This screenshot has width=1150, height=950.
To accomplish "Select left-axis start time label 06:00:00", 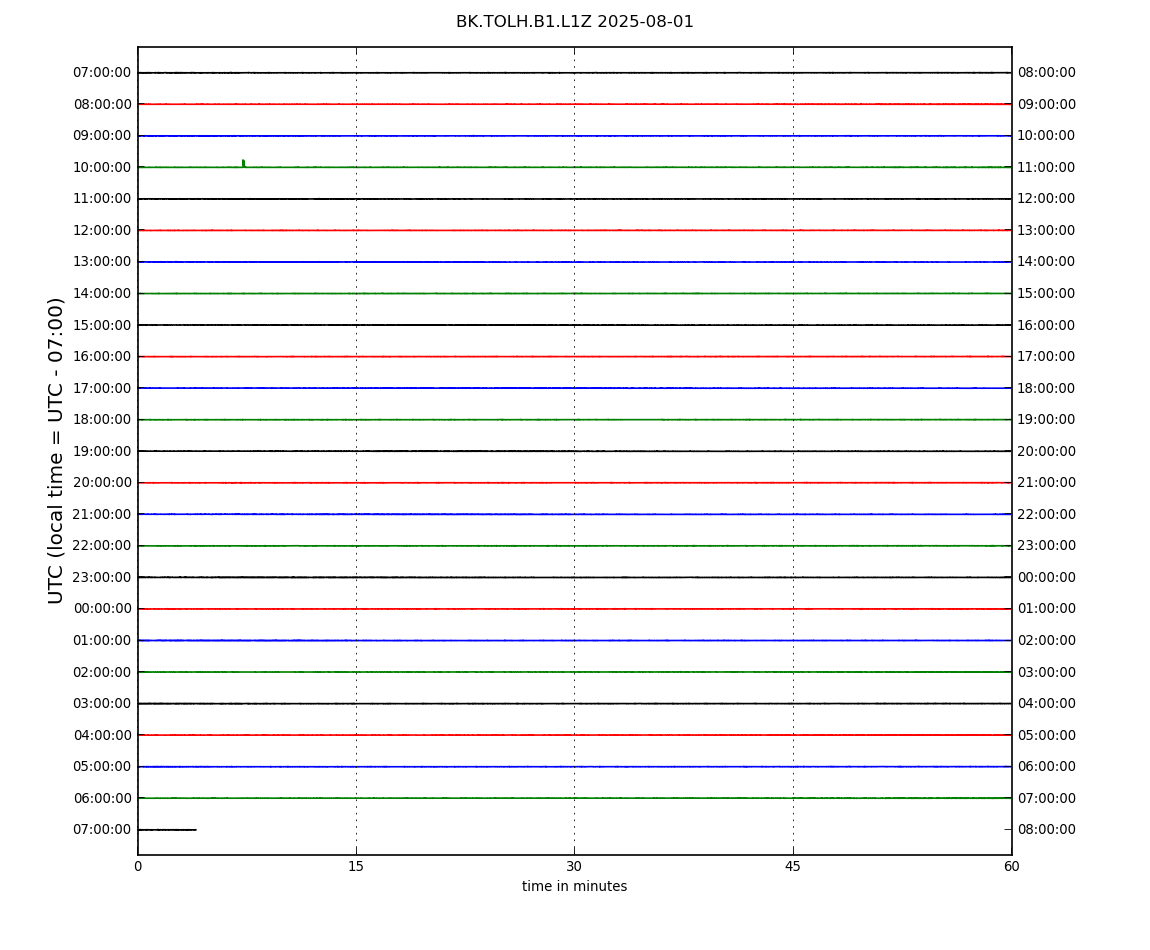I will click(x=102, y=798).
